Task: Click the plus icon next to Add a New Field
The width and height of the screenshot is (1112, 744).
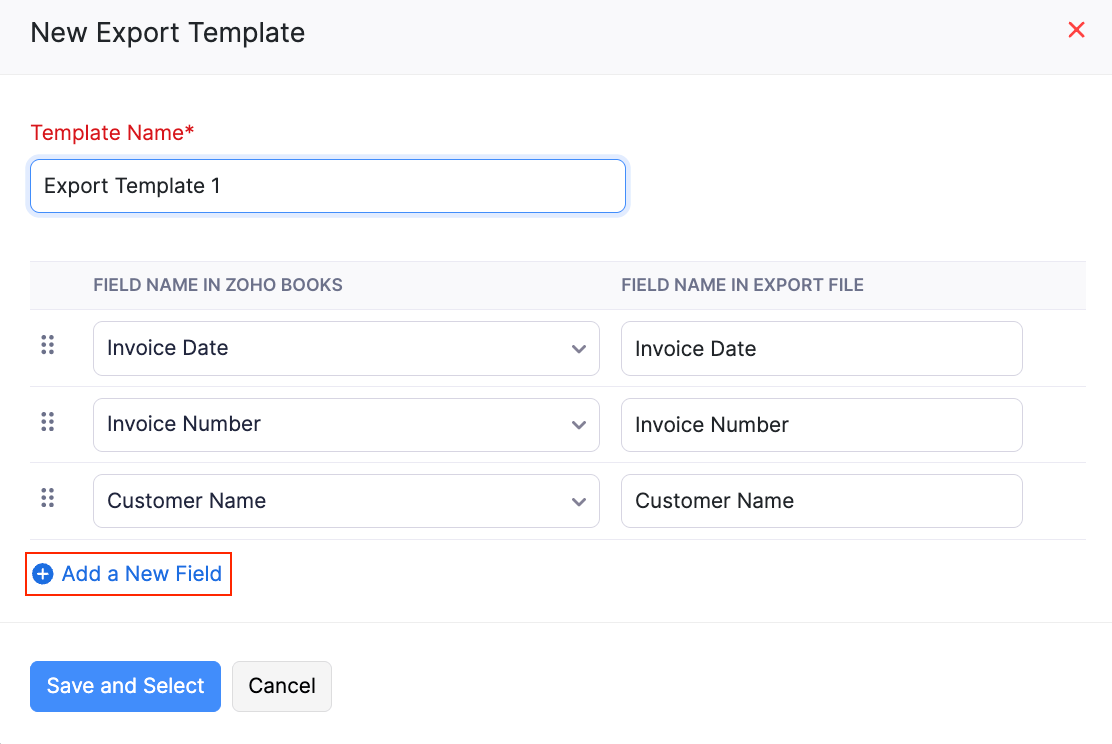Action: pos(42,573)
